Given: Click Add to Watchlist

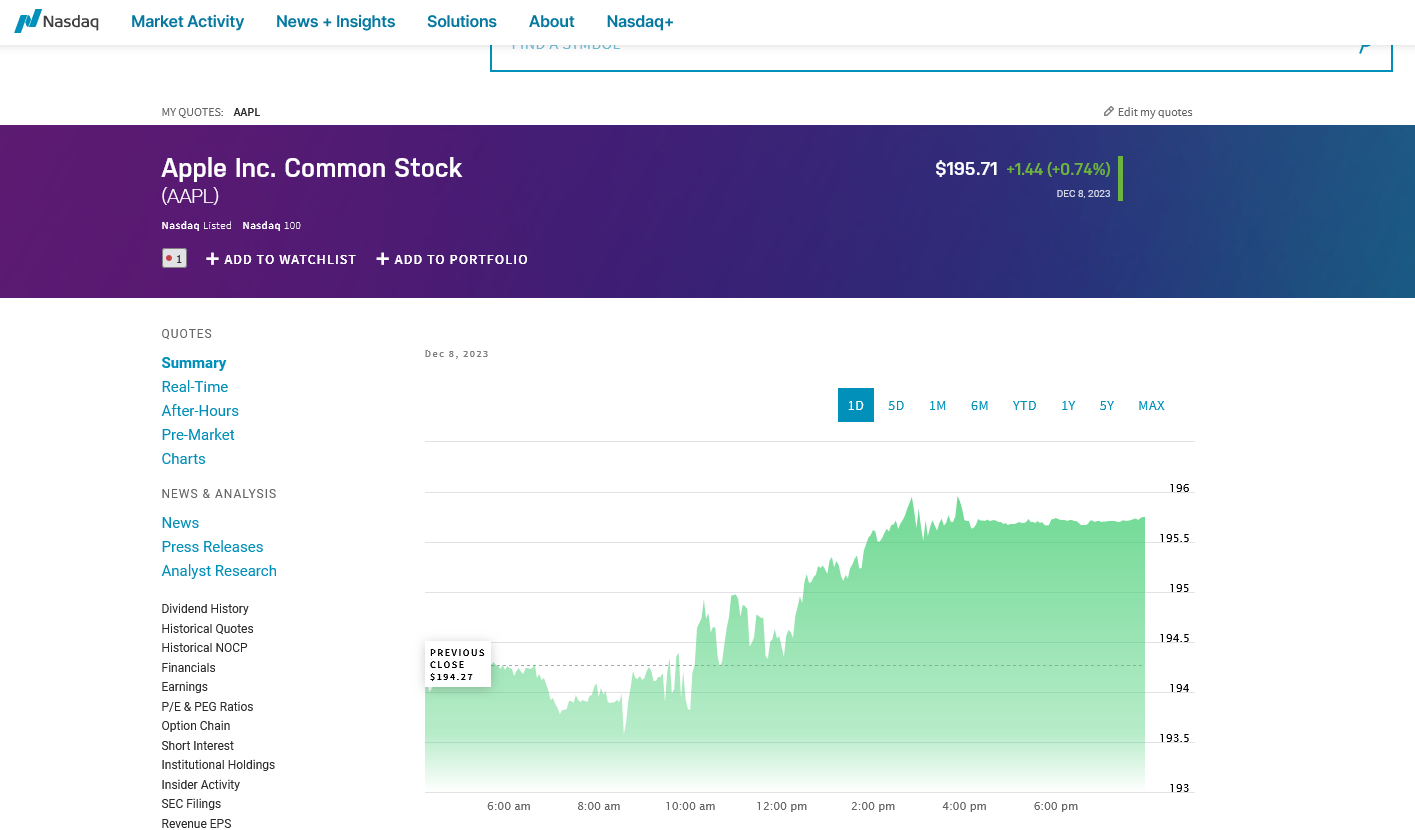Looking at the screenshot, I should (x=281, y=259).
